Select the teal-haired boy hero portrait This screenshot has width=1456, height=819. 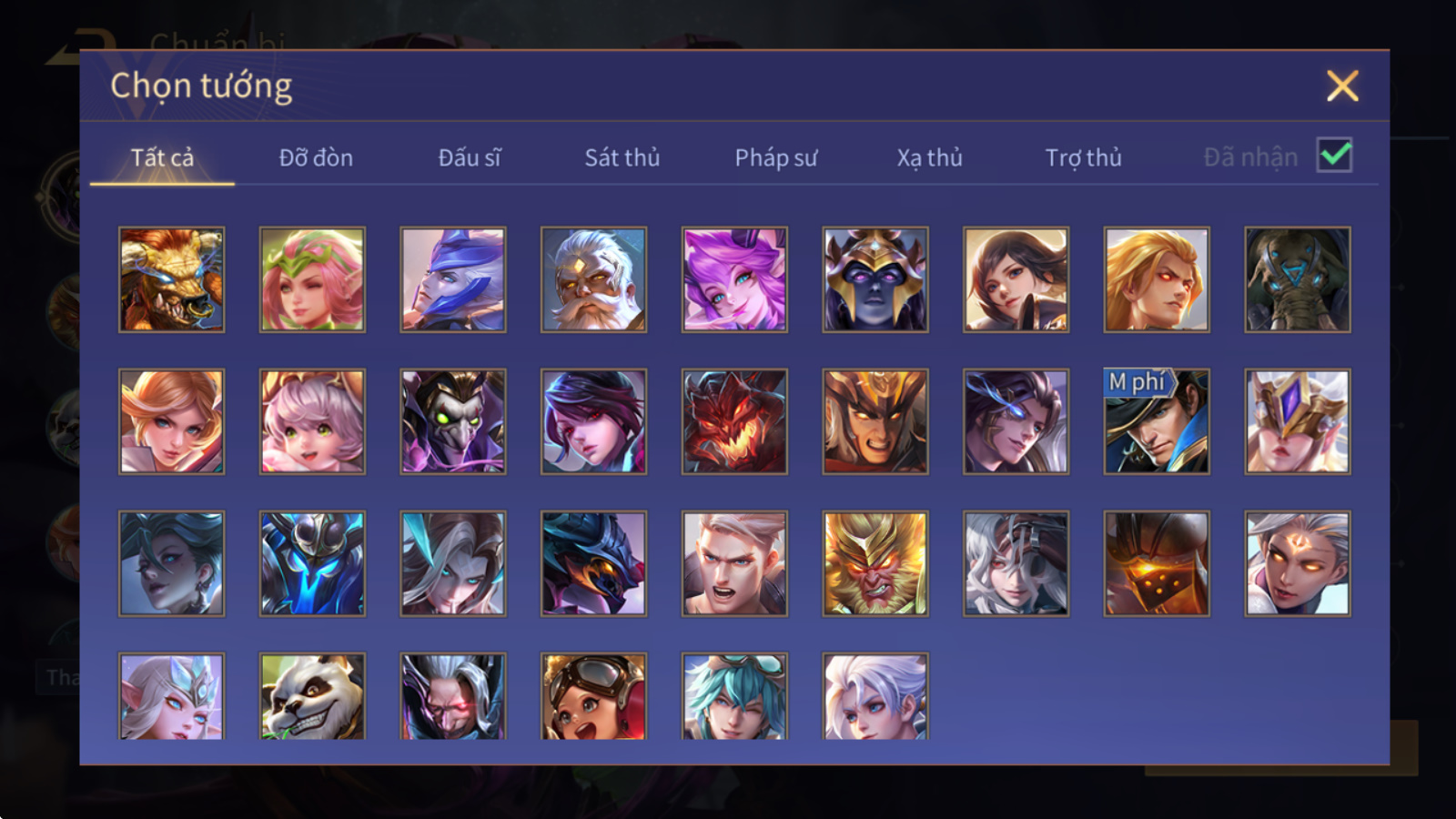click(x=734, y=696)
